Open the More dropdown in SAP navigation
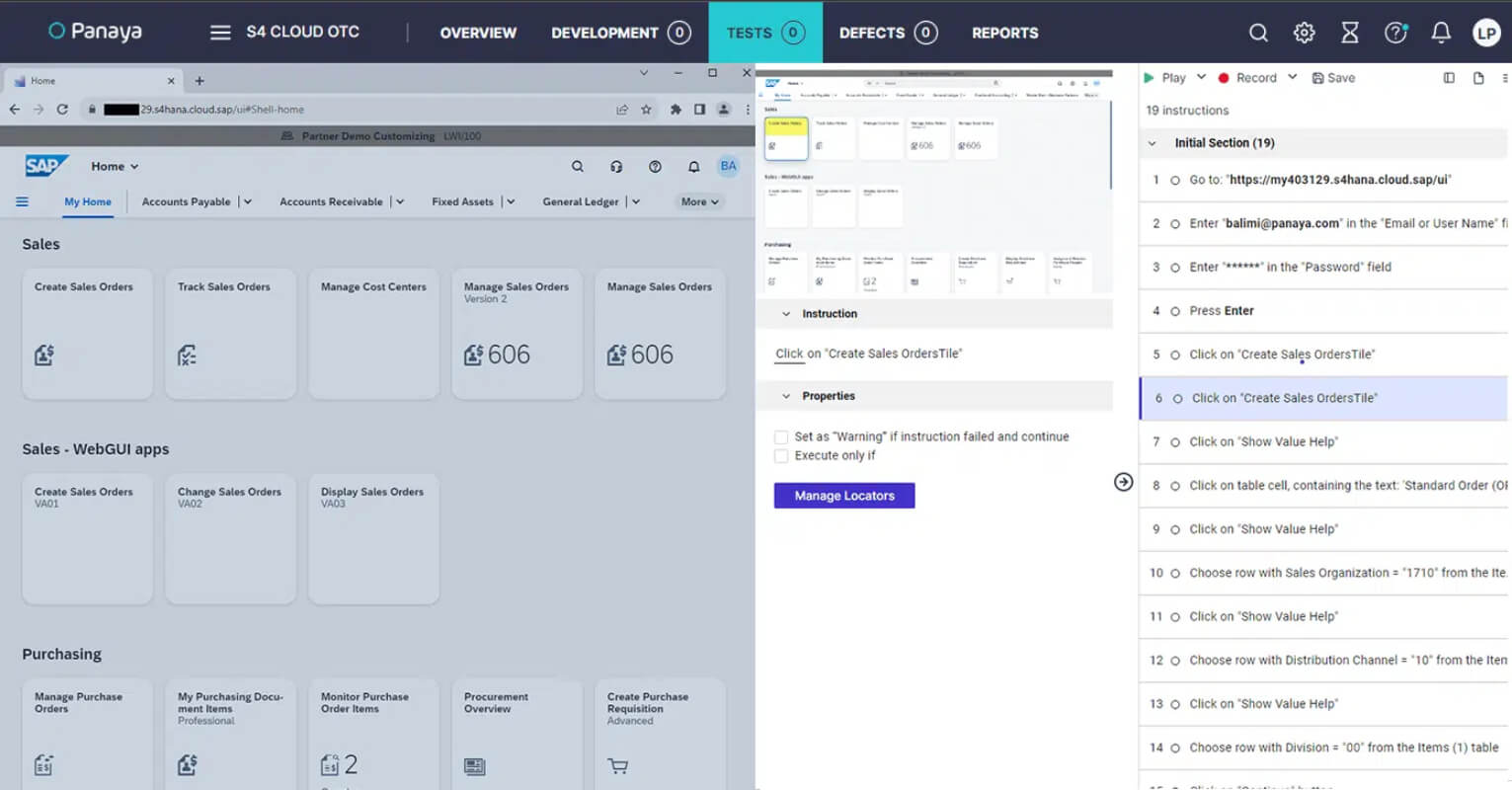The image size is (1512, 790). (x=699, y=201)
